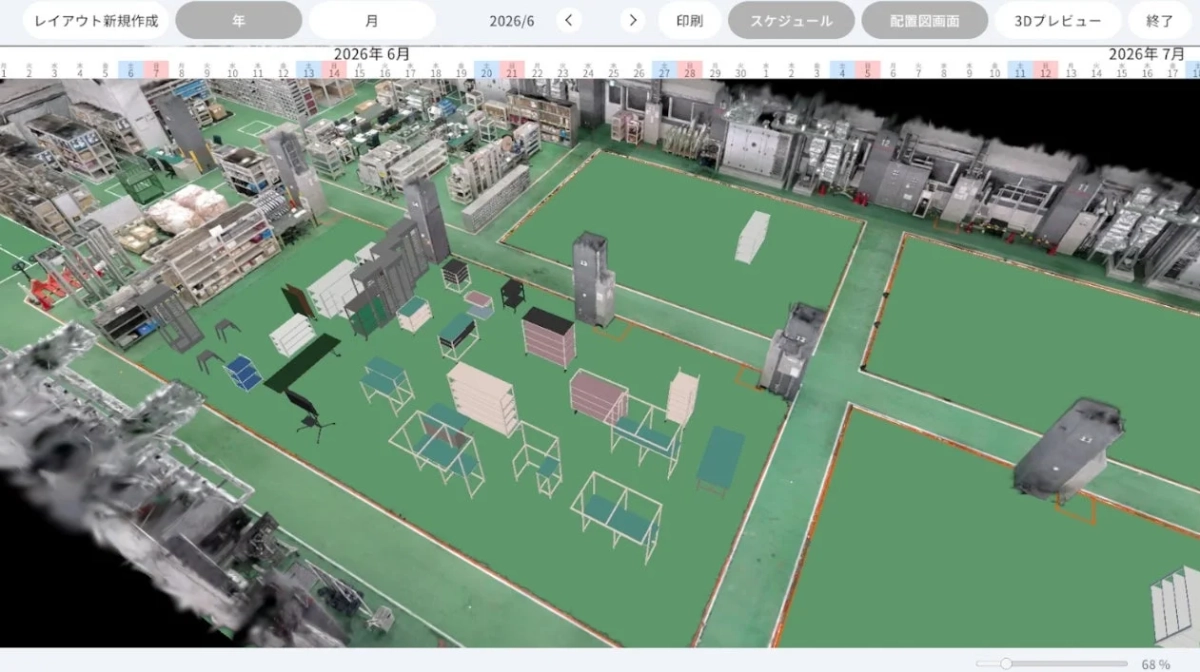Click the 68 % zoom value
This screenshot has width=1200, height=672.
1155,664
